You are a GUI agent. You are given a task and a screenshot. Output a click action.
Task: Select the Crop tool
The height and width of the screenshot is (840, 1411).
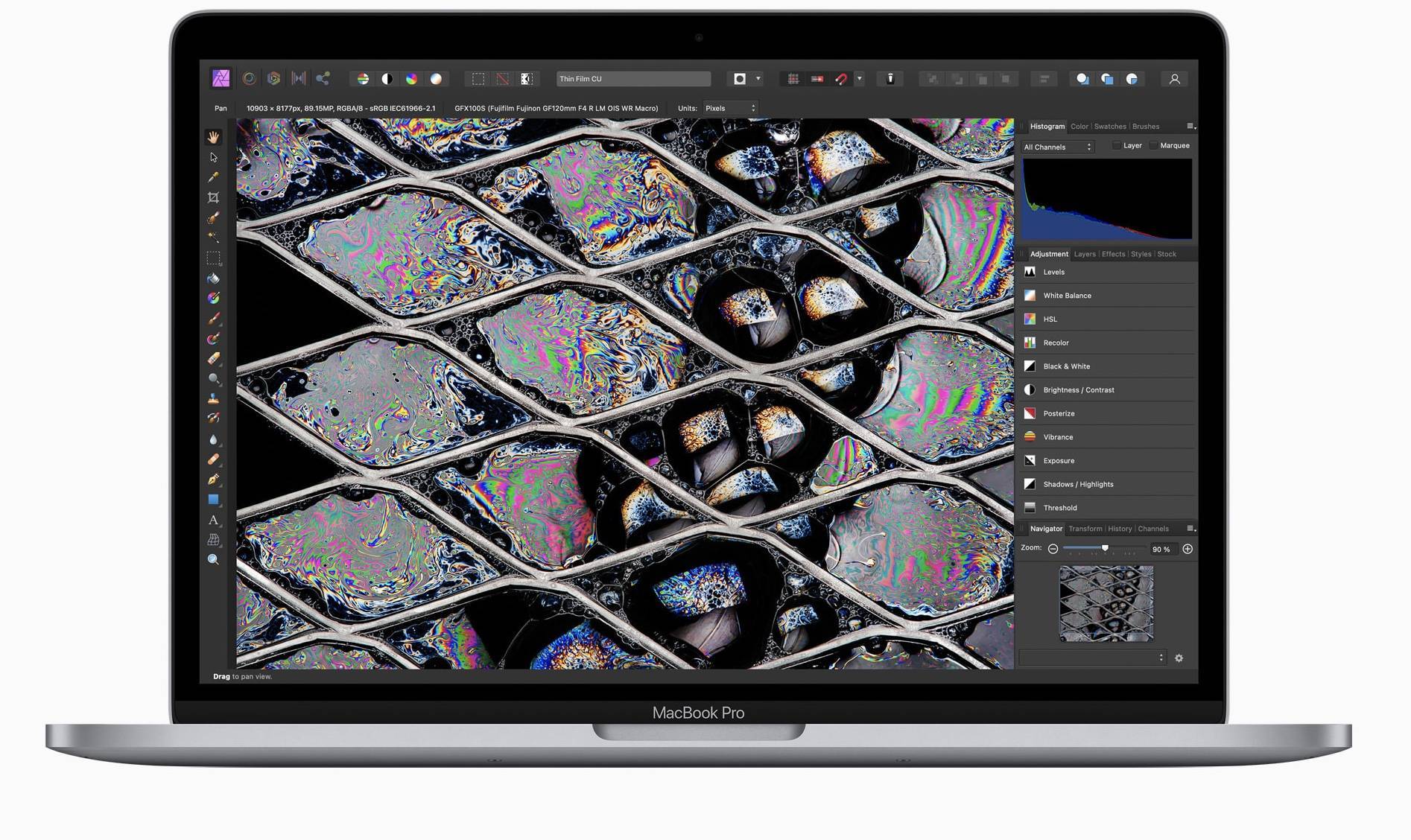(213, 197)
